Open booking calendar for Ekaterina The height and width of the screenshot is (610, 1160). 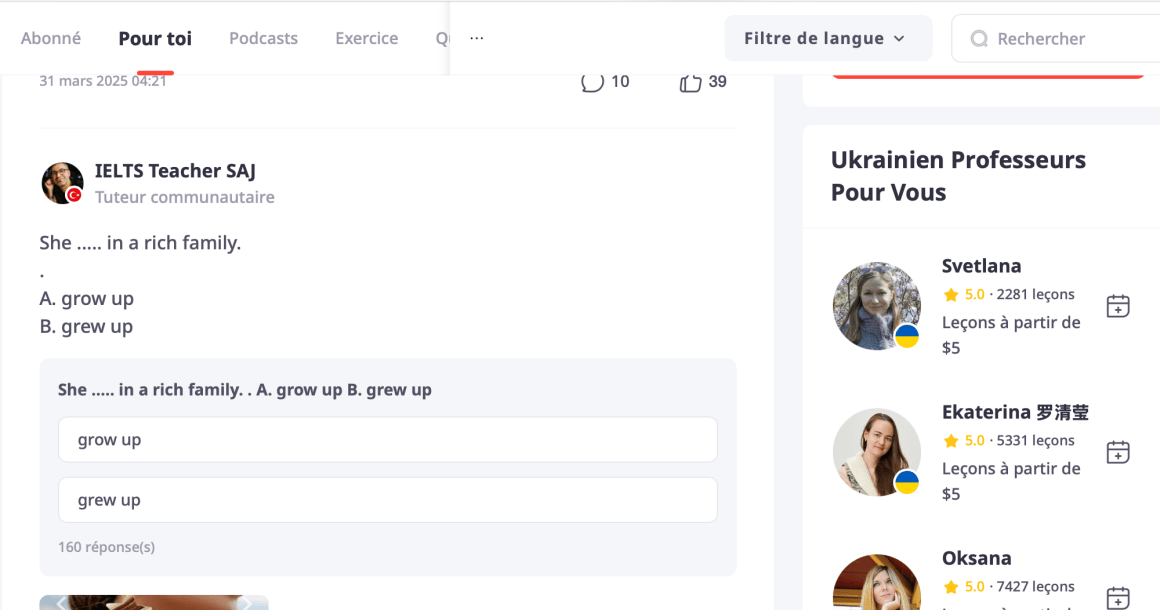(x=1118, y=452)
